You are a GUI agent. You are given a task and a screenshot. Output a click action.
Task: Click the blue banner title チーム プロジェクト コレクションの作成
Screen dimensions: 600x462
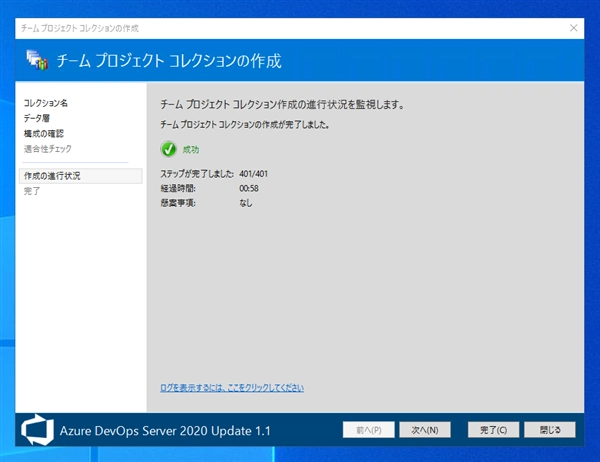pyautogui.click(x=169, y=61)
